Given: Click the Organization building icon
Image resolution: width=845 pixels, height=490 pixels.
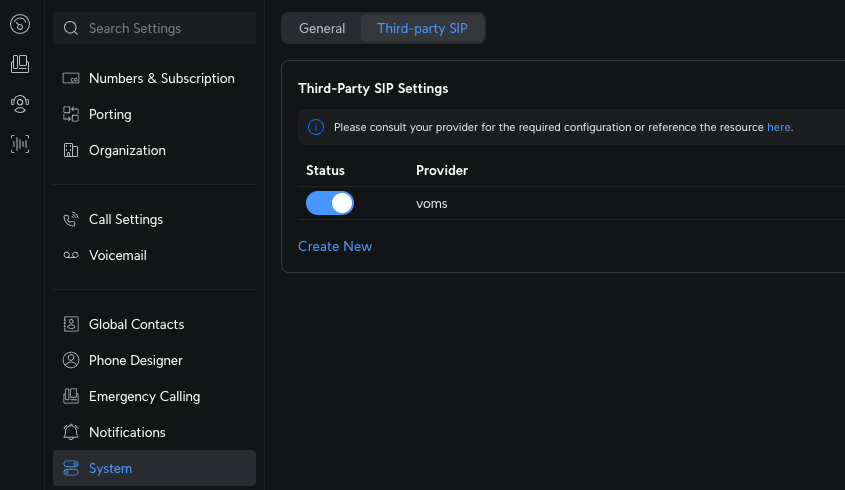Looking at the screenshot, I should coord(71,150).
